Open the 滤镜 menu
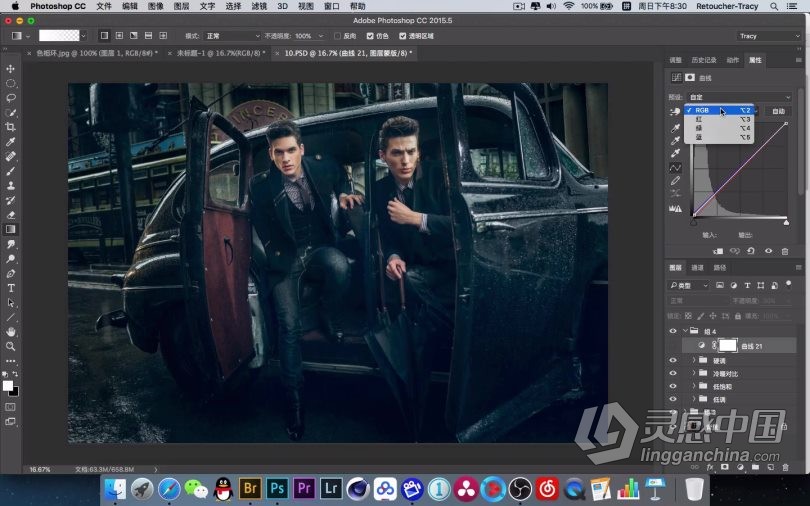The image size is (810, 506). [259, 6]
